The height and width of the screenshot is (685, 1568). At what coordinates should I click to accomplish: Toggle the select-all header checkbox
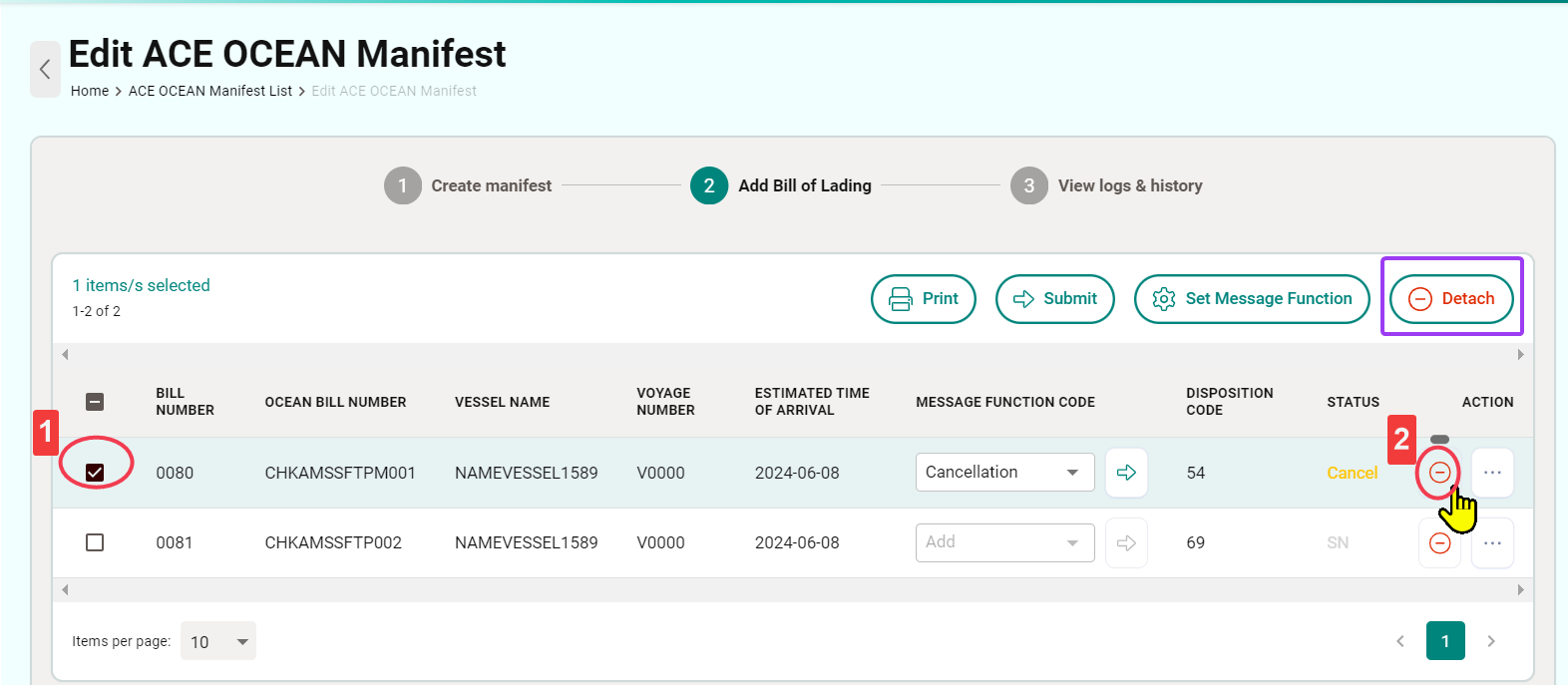tap(95, 402)
